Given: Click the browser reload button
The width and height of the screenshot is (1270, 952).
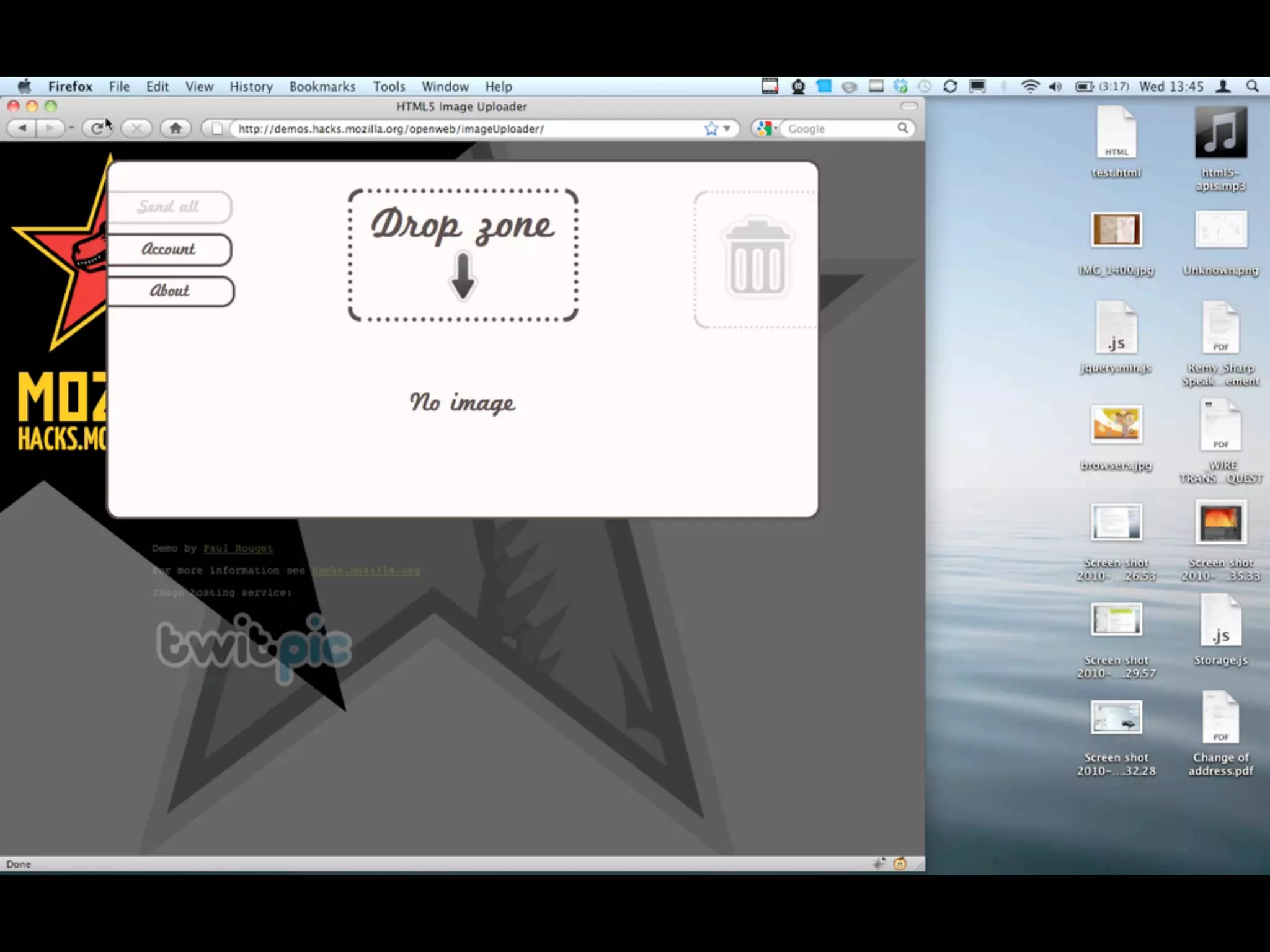Looking at the screenshot, I should pyautogui.click(x=97, y=128).
